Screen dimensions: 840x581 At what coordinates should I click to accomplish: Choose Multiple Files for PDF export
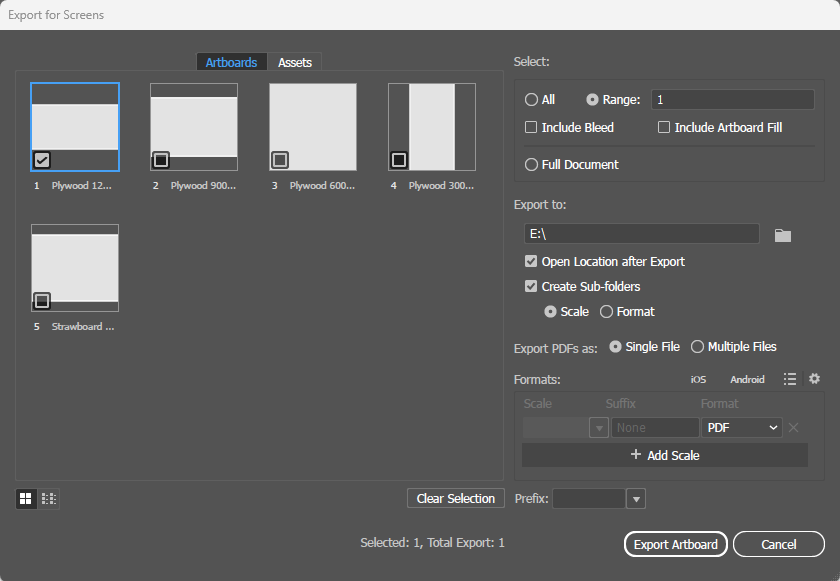pyautogui.click(x=697, y=346)
